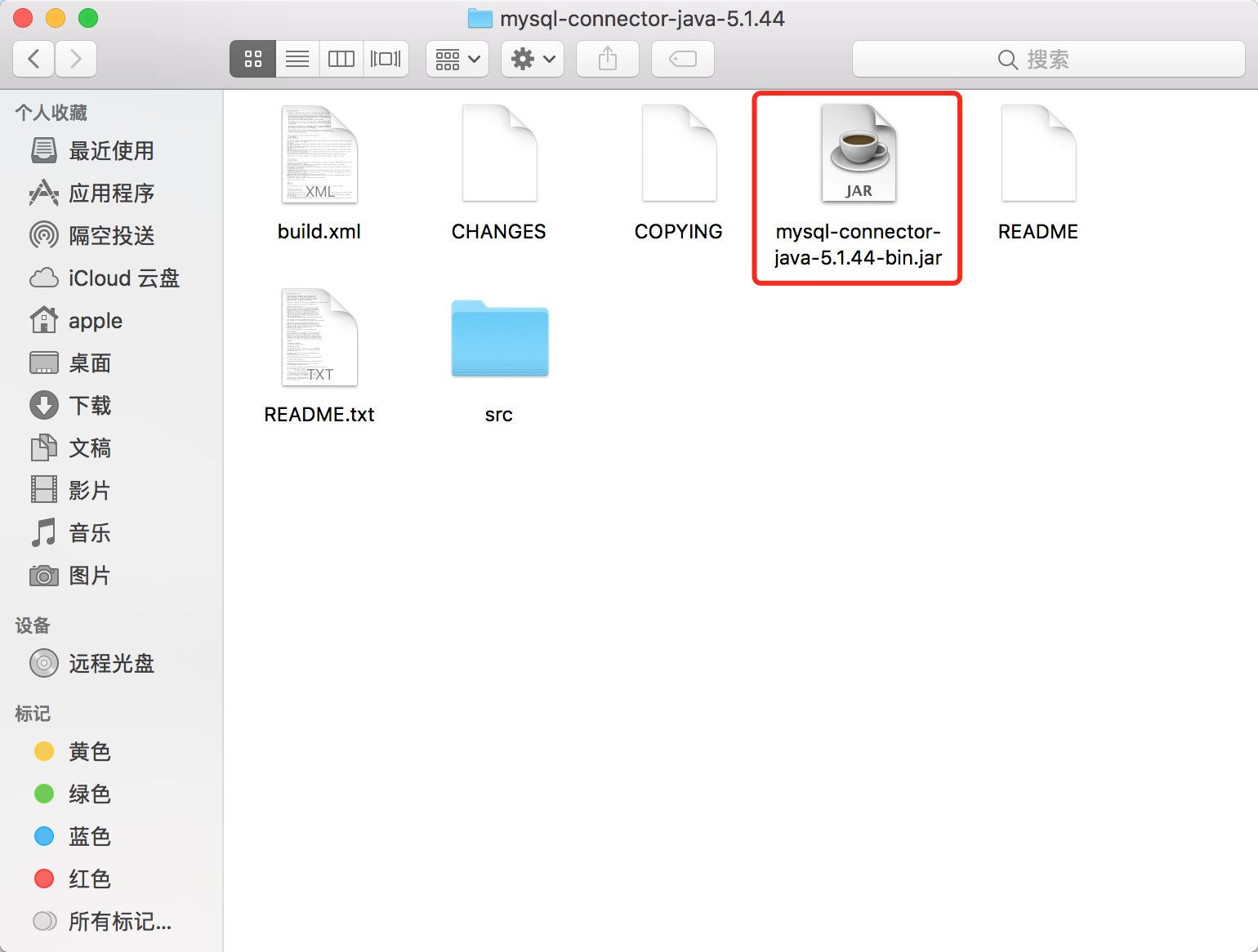Viewport: 1258px width, 952px height.
Task: Filter by the 黄色 yellow tag
Action: (111, 752)
